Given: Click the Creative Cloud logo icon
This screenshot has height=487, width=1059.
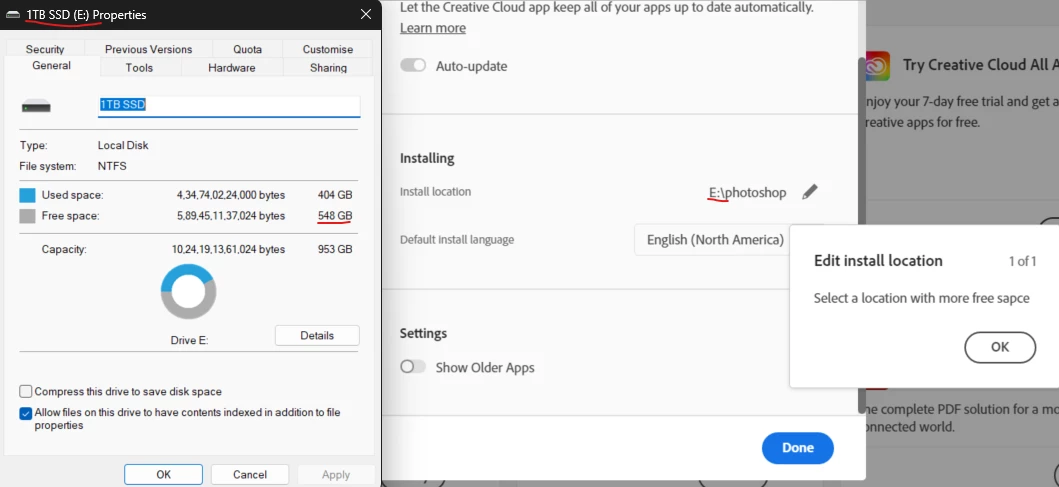Looking at the screenshot, I should point(877,67).
